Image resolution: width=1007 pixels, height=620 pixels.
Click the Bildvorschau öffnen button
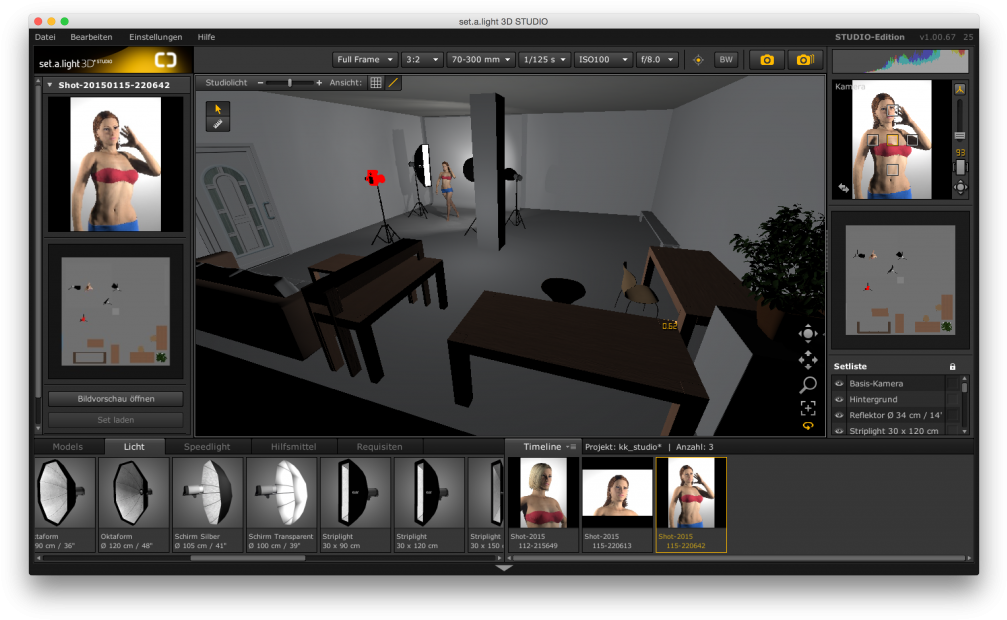point(116,398)
